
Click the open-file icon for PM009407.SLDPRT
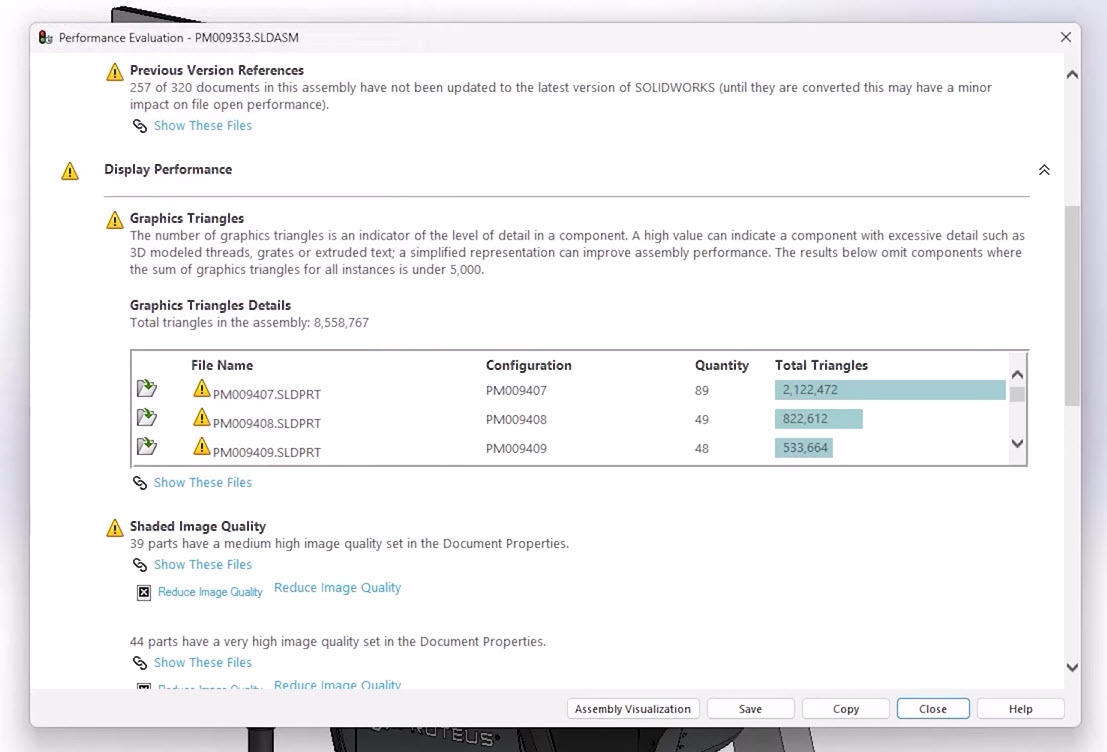(x=146, y=389)
